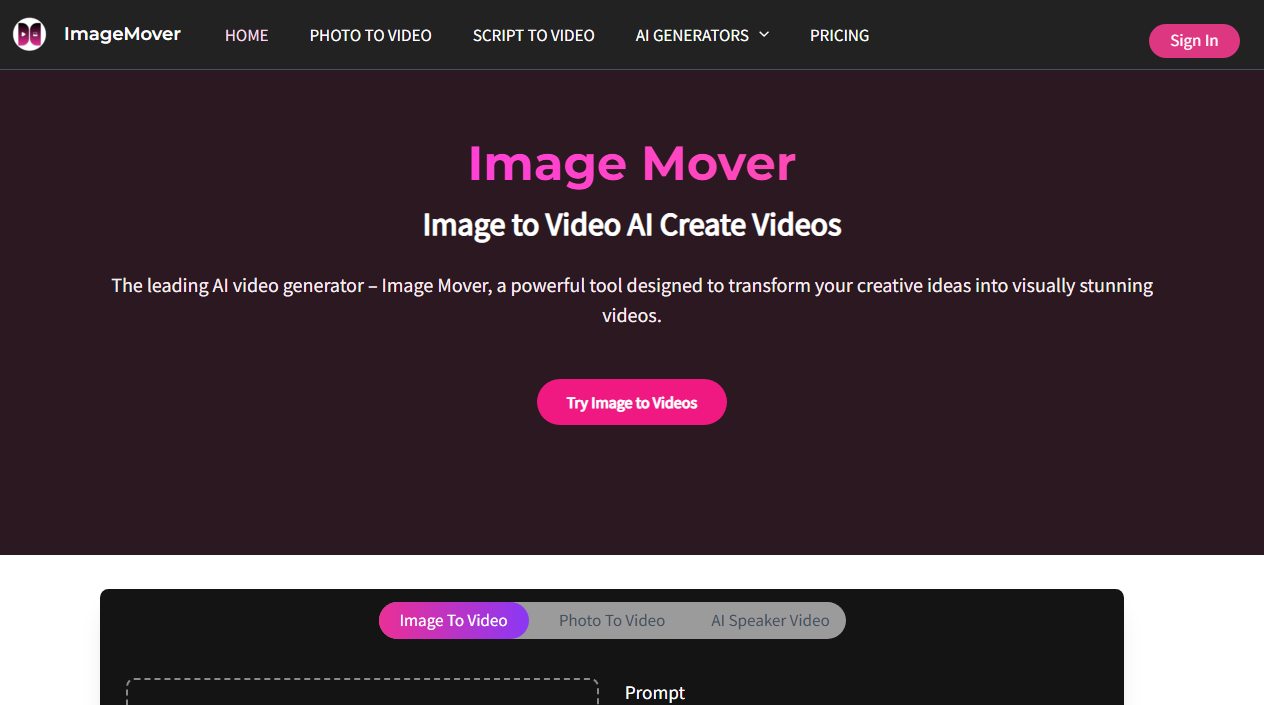Click the ImageMover brand name text
The height and width of the screenshot is (705, 1264).
coord(122,34)
